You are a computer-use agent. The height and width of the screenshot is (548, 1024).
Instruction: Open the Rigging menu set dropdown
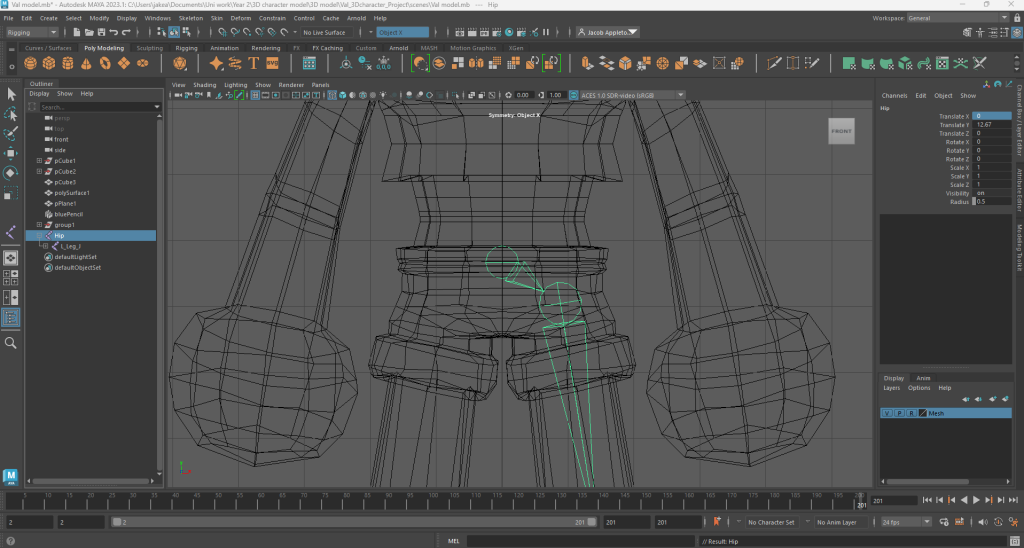pos(32,33)
